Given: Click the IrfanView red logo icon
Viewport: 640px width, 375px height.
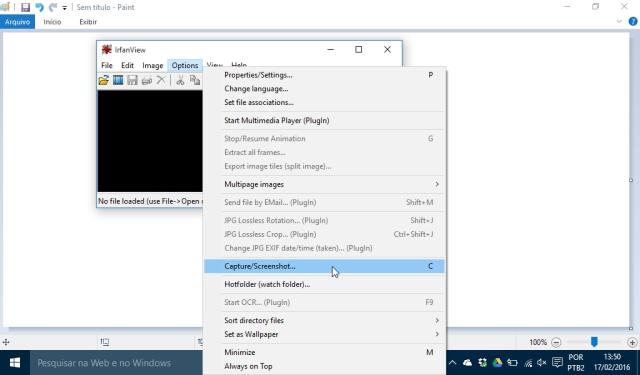Looking at the screenshot, I should coord(107,50).
